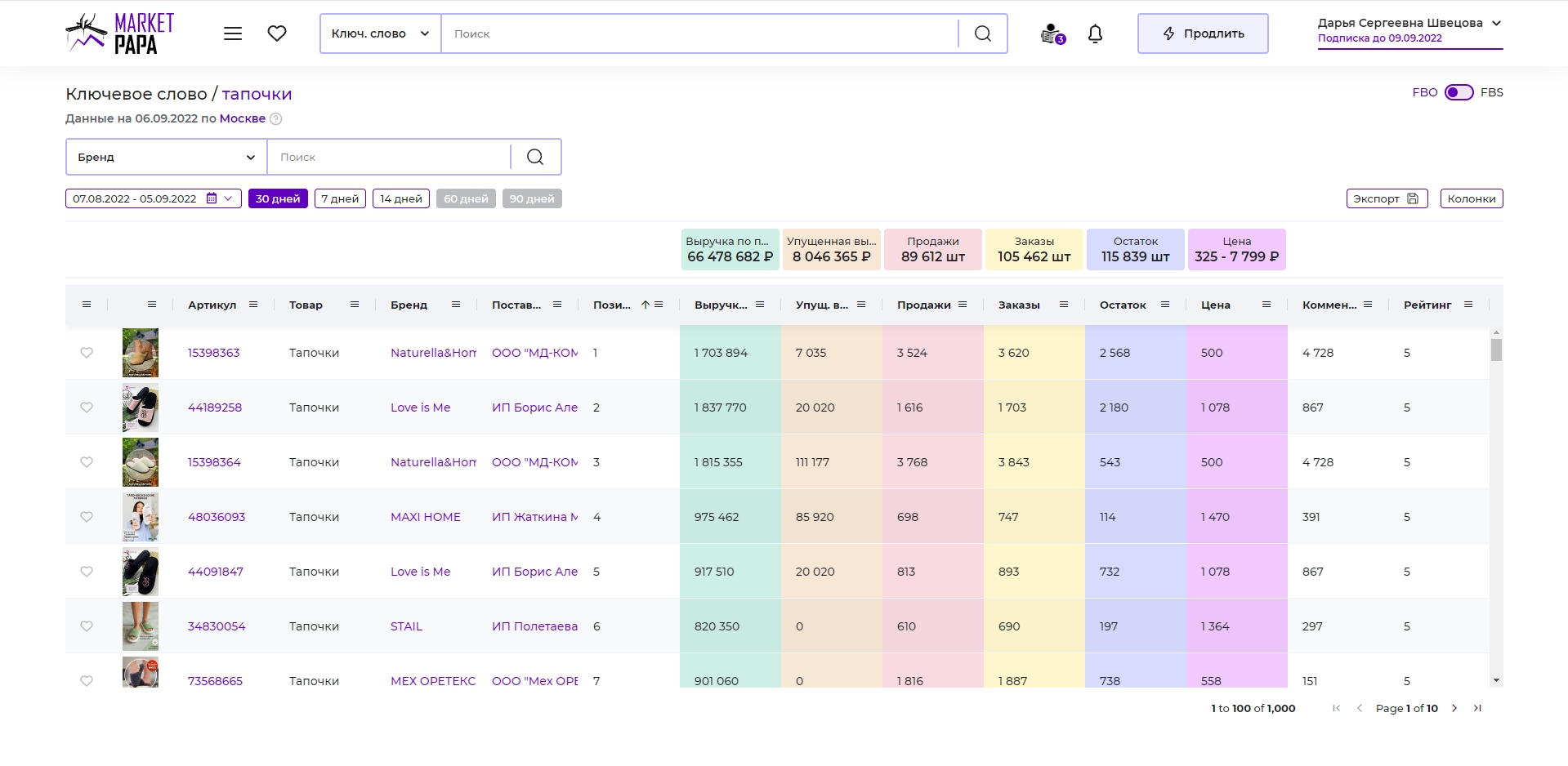
Task: Jump to last page arrow
Action: [x=1477, y=708]
